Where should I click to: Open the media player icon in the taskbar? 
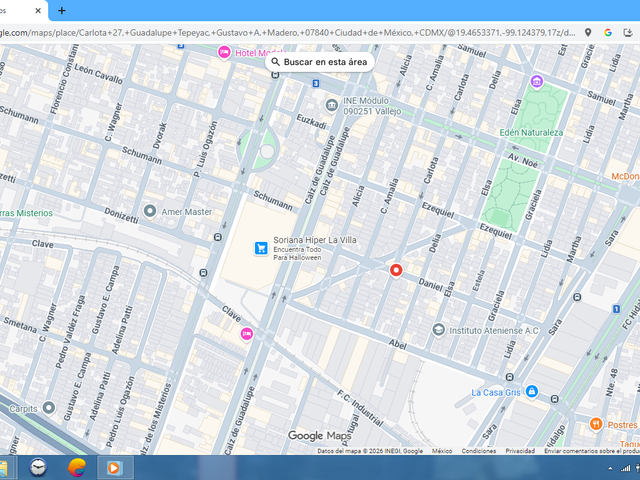coord(114,467)
